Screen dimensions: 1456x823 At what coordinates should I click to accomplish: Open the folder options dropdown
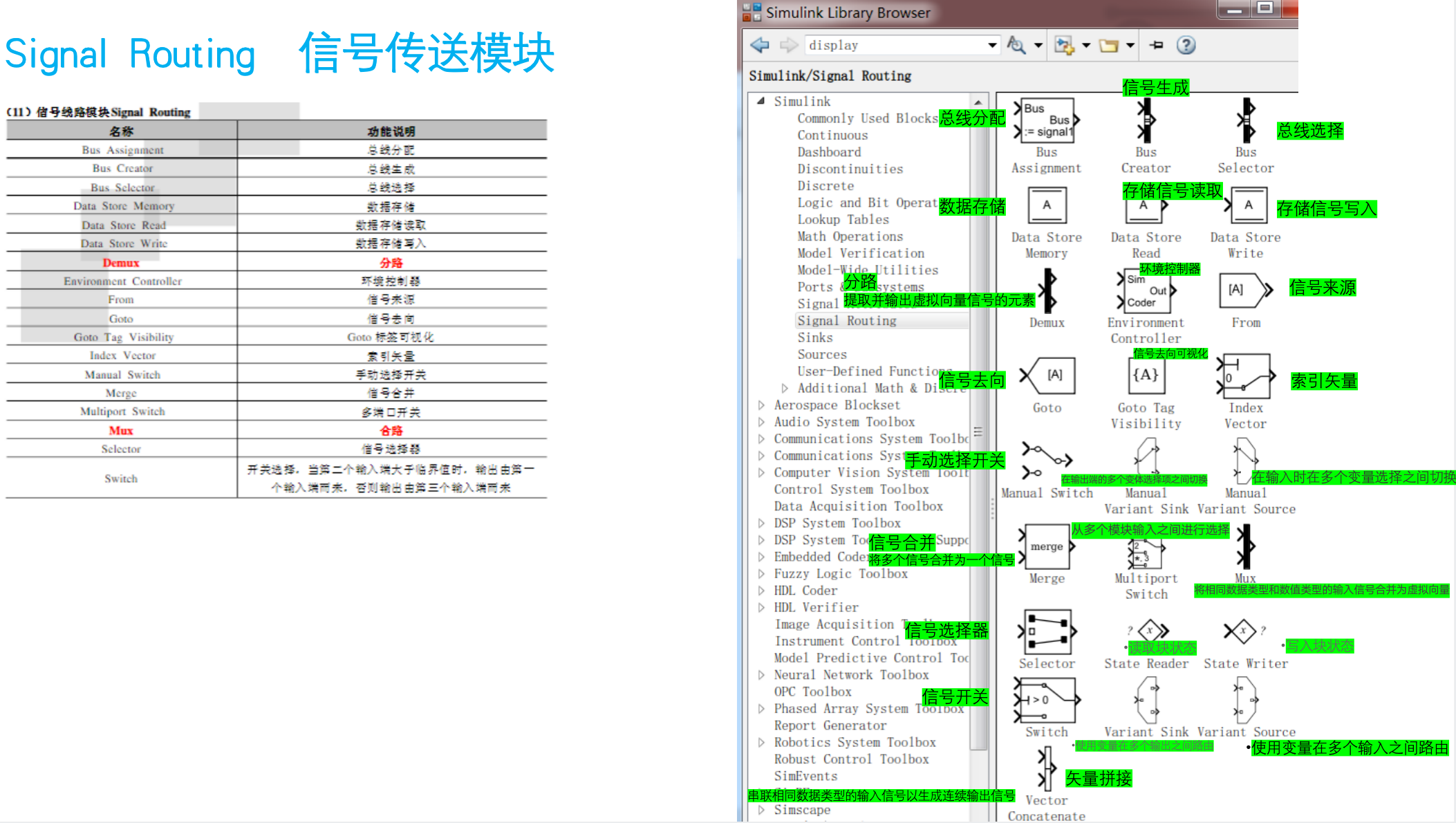pyautogui.click(x=1132, y=45)
